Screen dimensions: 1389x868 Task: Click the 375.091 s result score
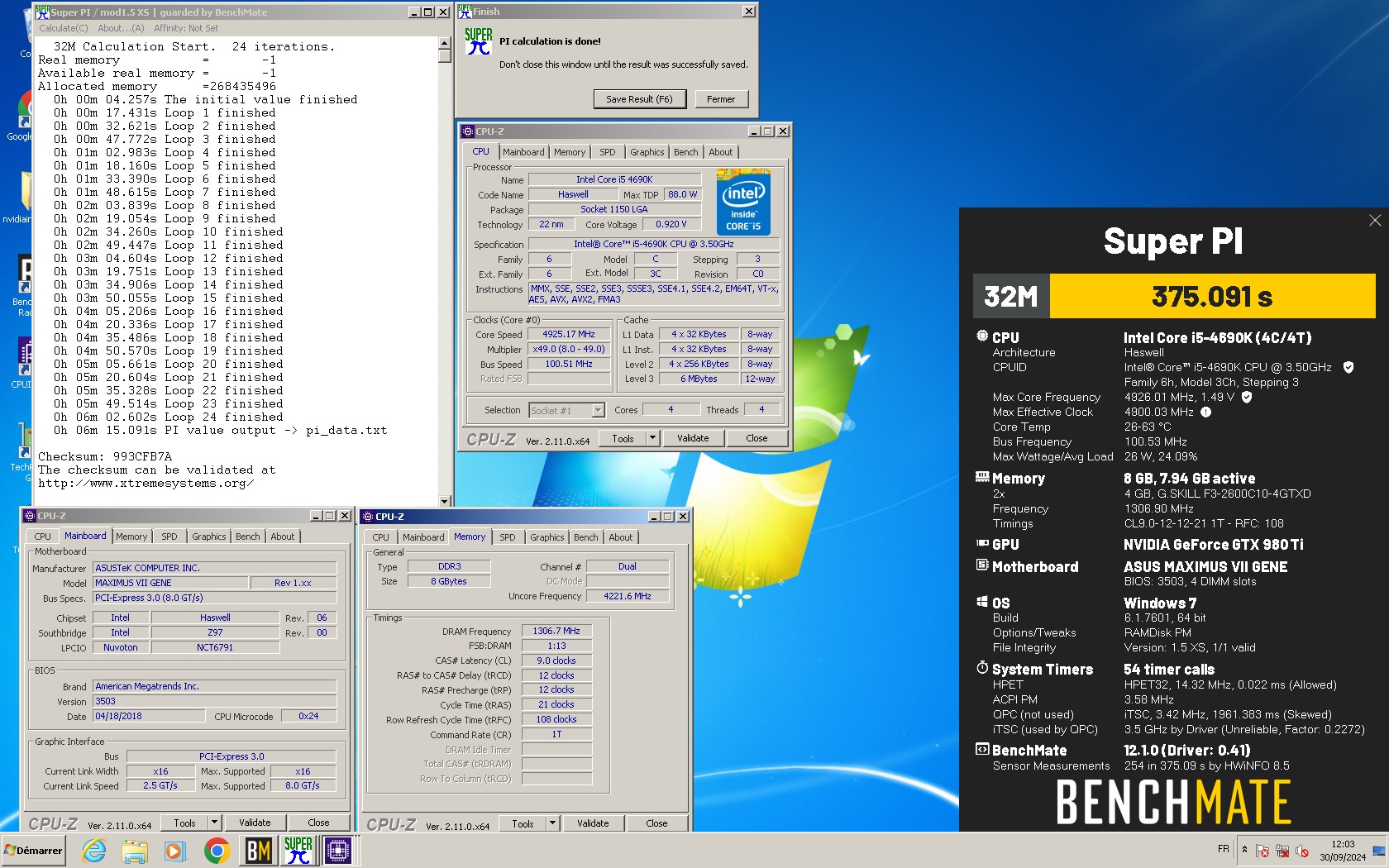click(1212, 296)
